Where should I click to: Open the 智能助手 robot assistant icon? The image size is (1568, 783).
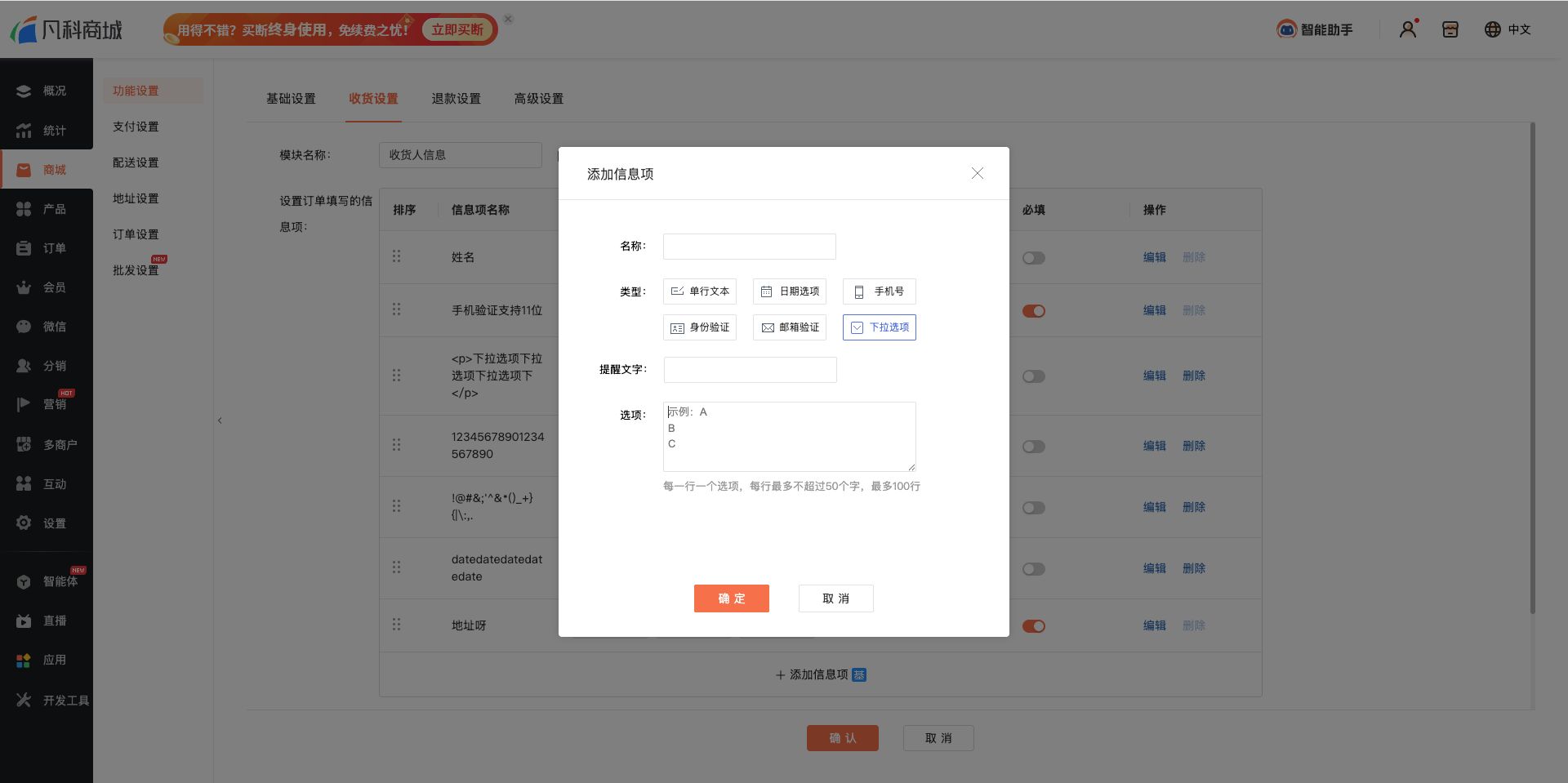(1286, 29)
